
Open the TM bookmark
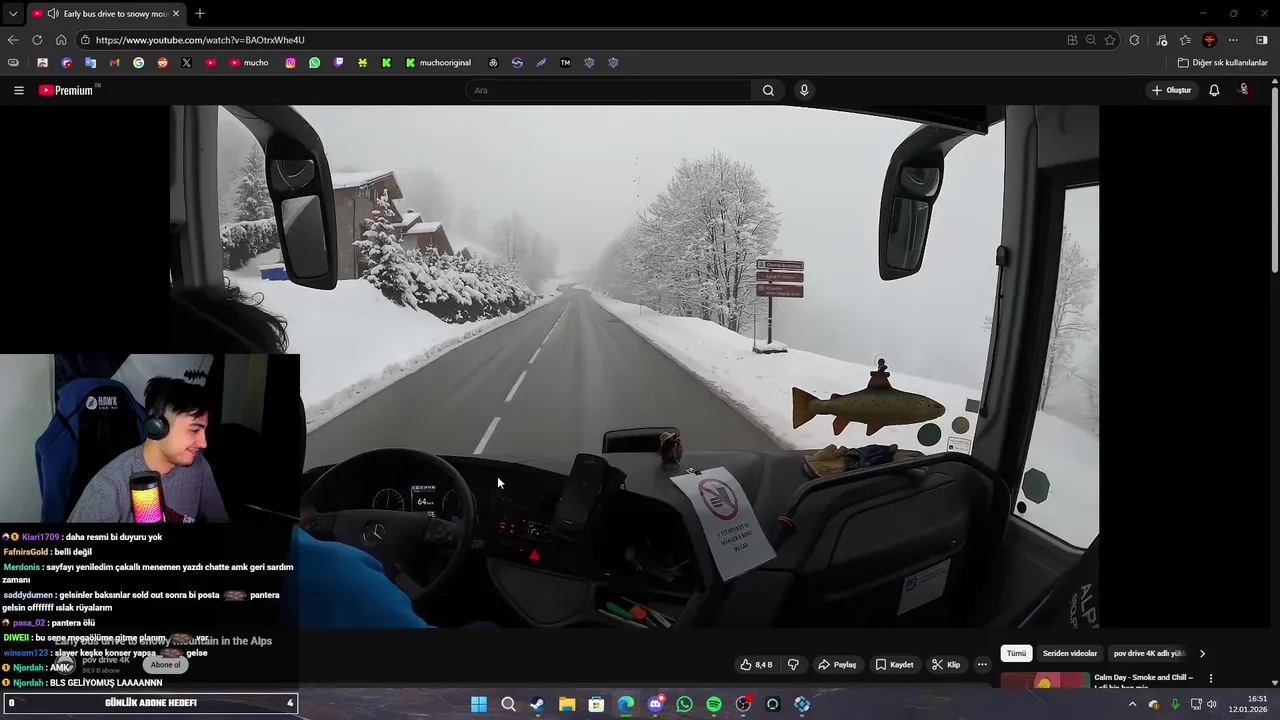point(565,62)
